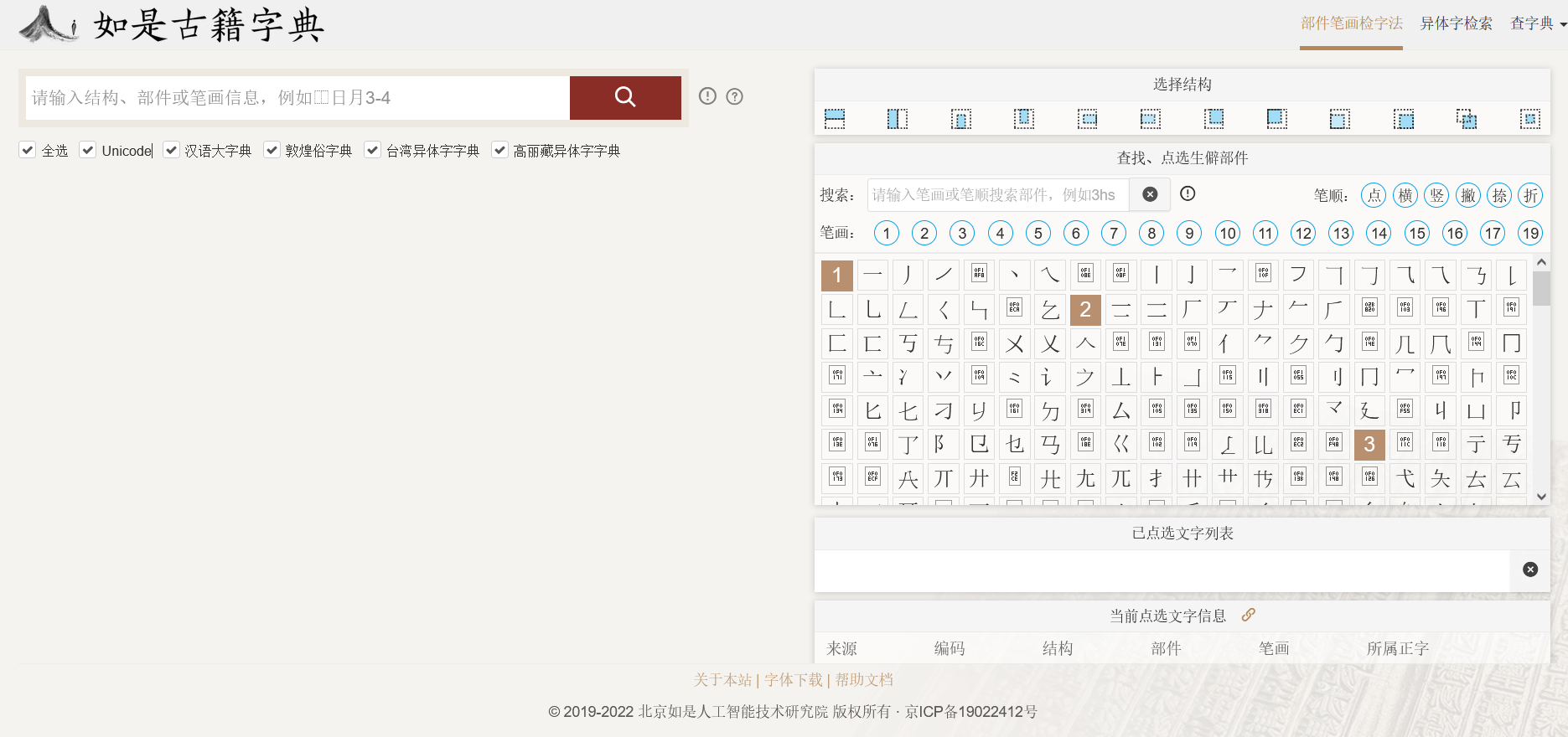Open the 部件笔画检字法 tab
The width and height of the screenshot is (1568, 737).
pos(1351,23)
